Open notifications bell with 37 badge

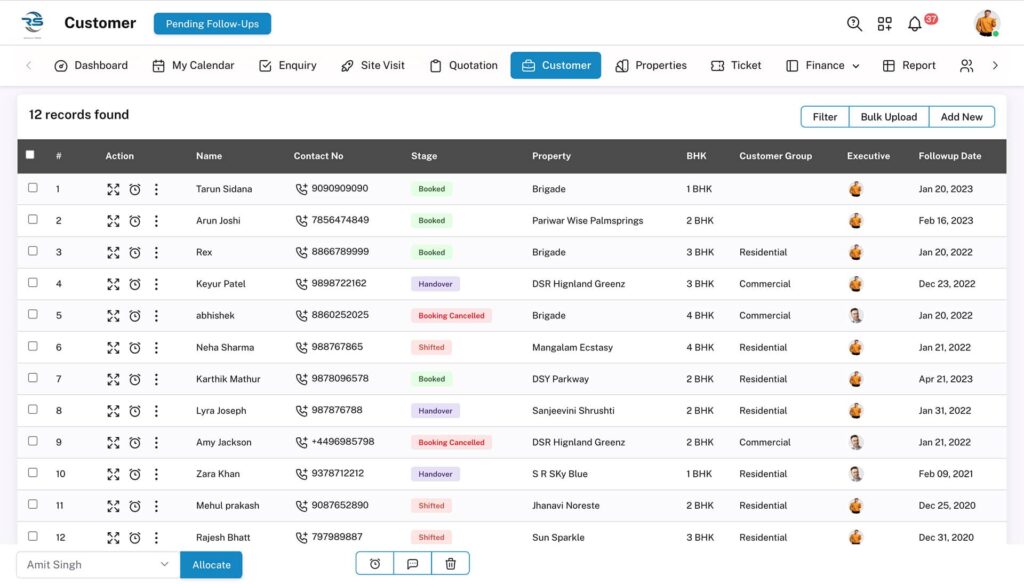pos(915,24)
